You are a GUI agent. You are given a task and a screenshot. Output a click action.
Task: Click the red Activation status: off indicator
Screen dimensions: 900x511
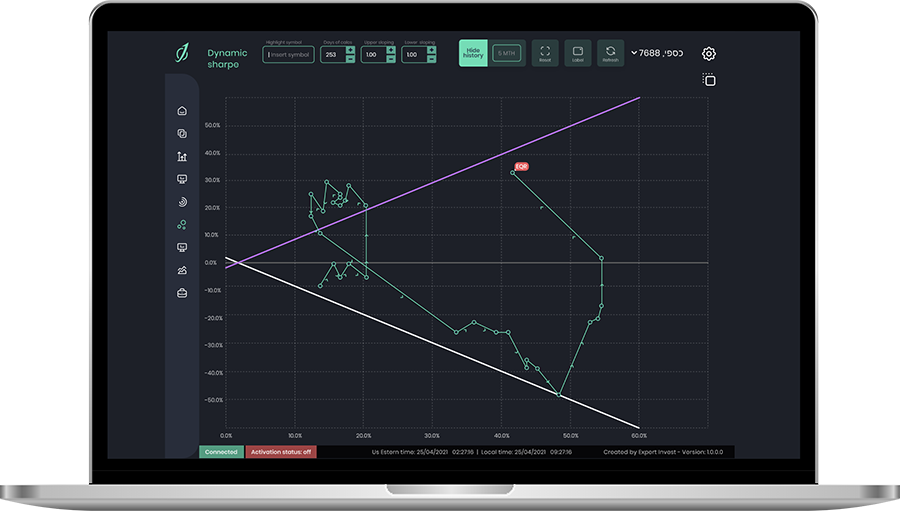click(281, 452)
